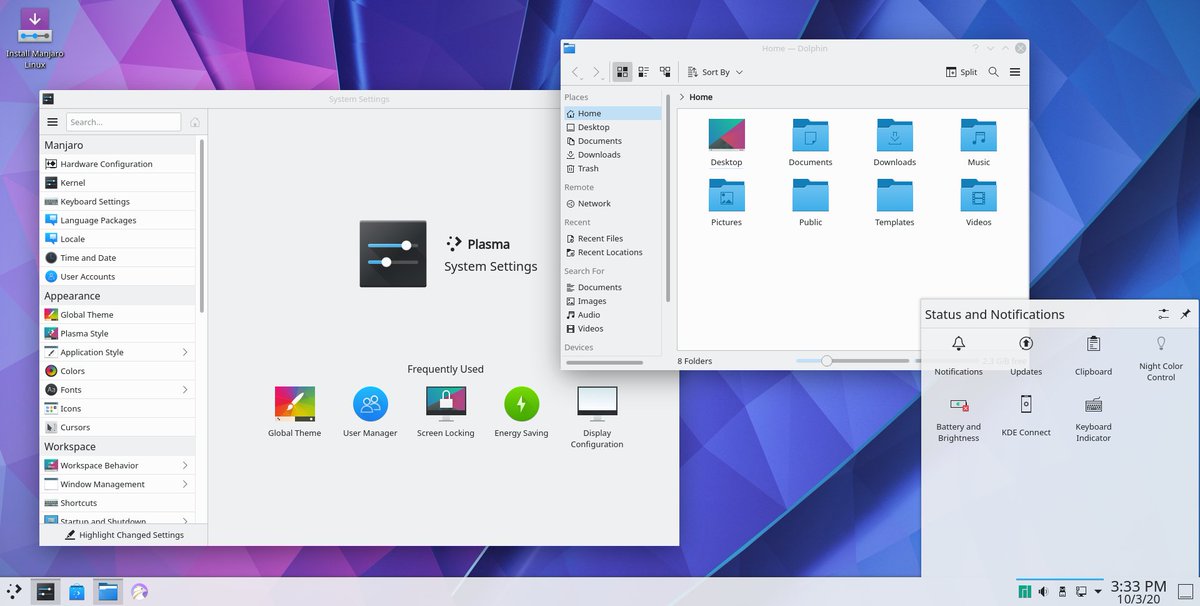Open Recent Files in Dolphin sidebar
Viewport: 1200px width, 606px height.
click(611, 238)
